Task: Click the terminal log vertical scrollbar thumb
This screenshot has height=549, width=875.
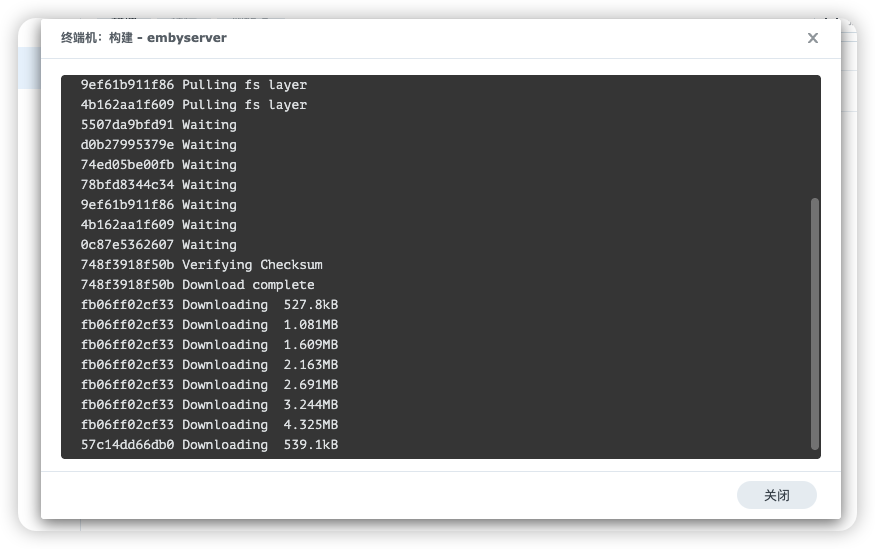Action: 815,324
